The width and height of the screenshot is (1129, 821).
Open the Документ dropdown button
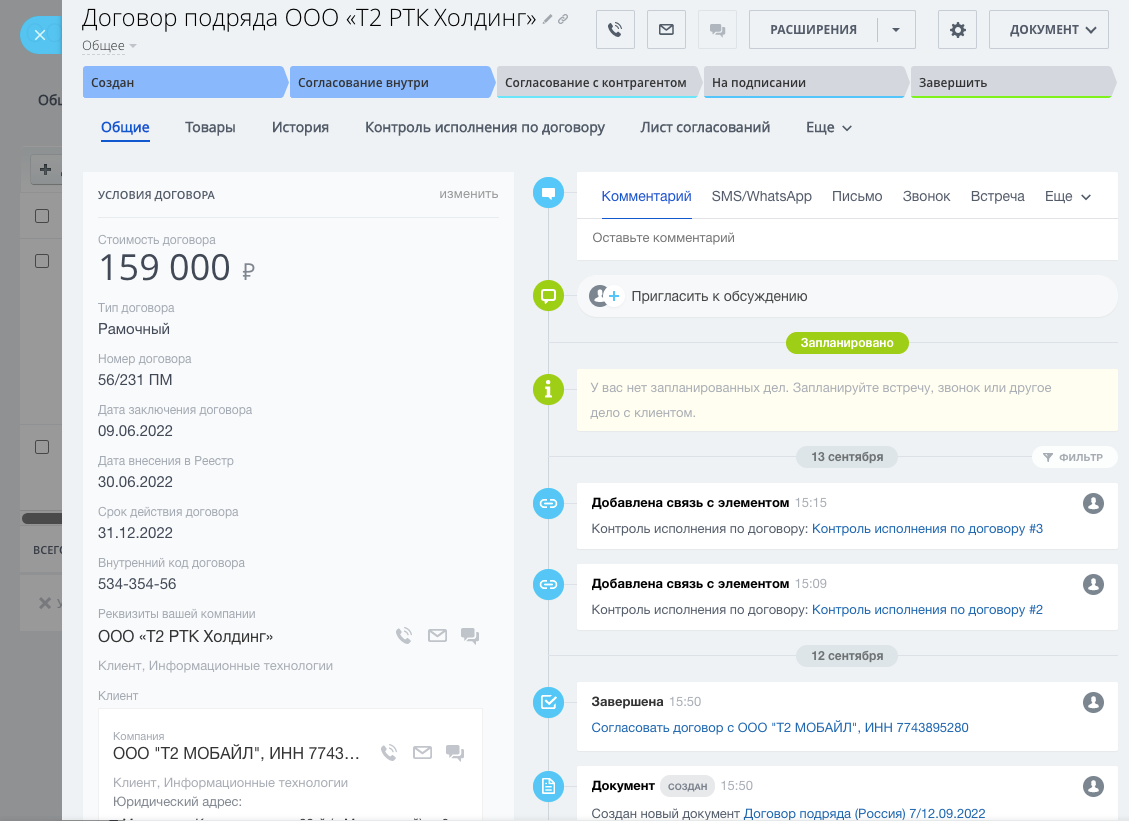(1048, 30)
